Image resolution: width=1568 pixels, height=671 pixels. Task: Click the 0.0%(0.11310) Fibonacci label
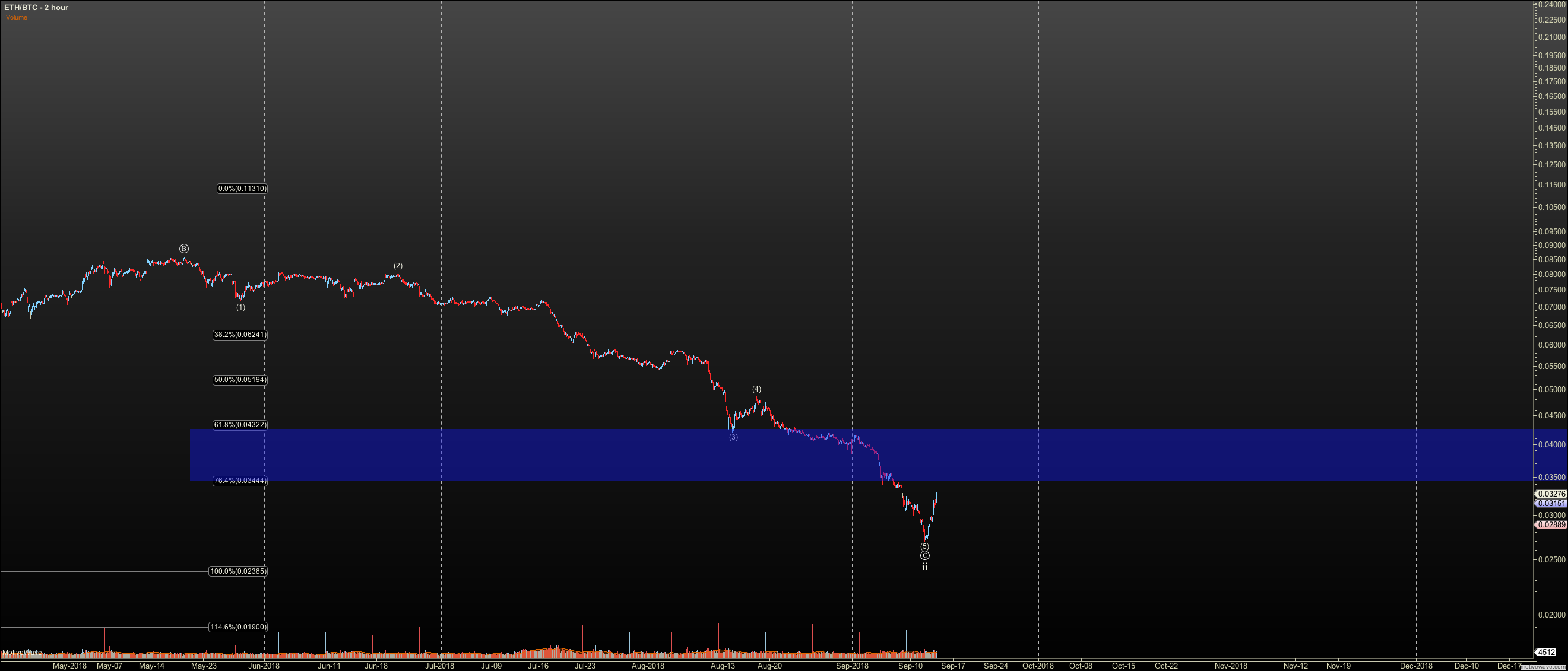[242, 189]
